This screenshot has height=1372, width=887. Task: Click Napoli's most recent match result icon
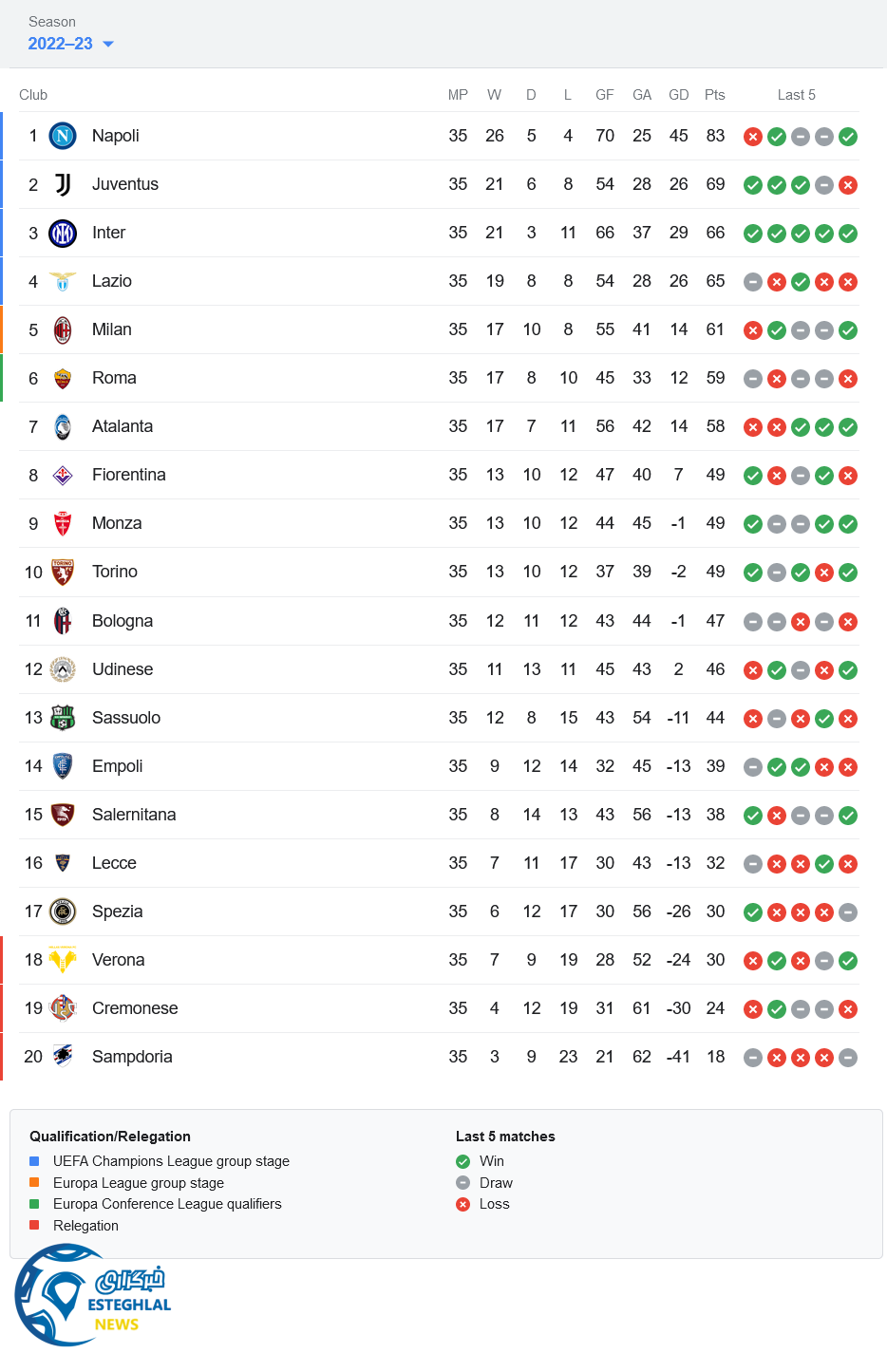pyautogui.click(x=848, y=137)
